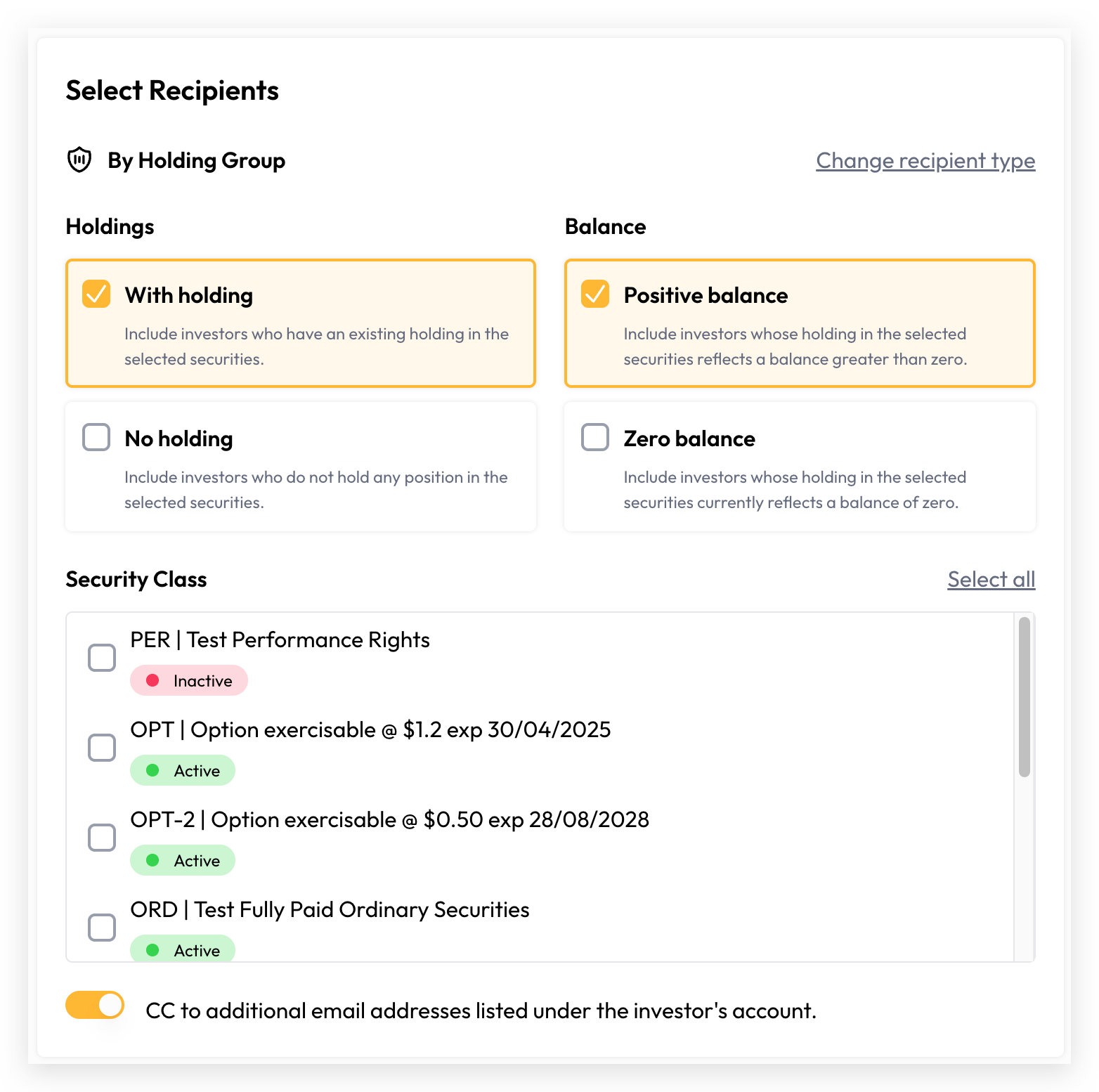Check the Zero balance checkbox
This screenshot has width=1099, height=1092.
point(595,437)
